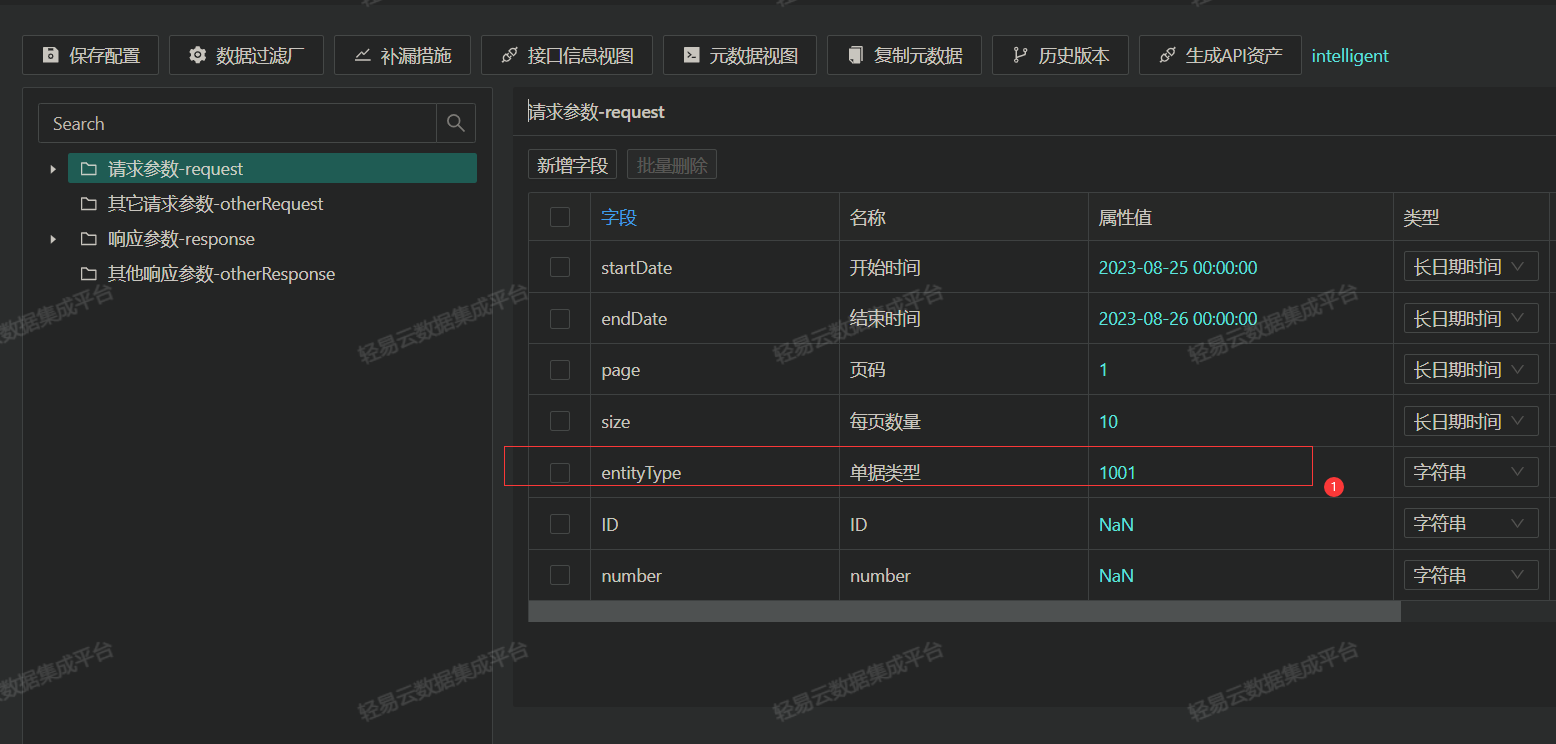
Task: Click the 新增字段 button
Action: coord(573,165)
